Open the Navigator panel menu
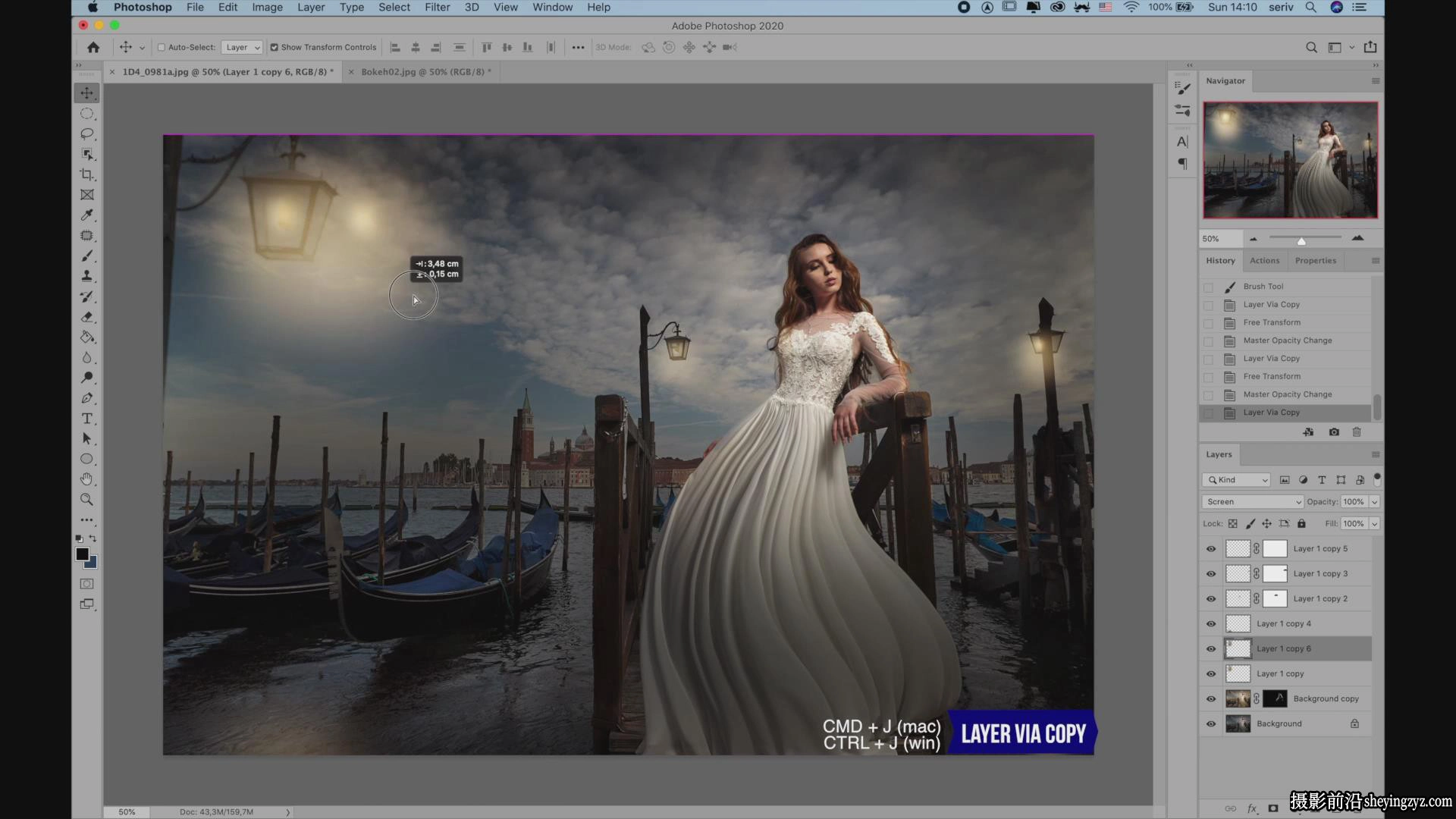Screen dimensions: 1456x819 point(1376,81)
